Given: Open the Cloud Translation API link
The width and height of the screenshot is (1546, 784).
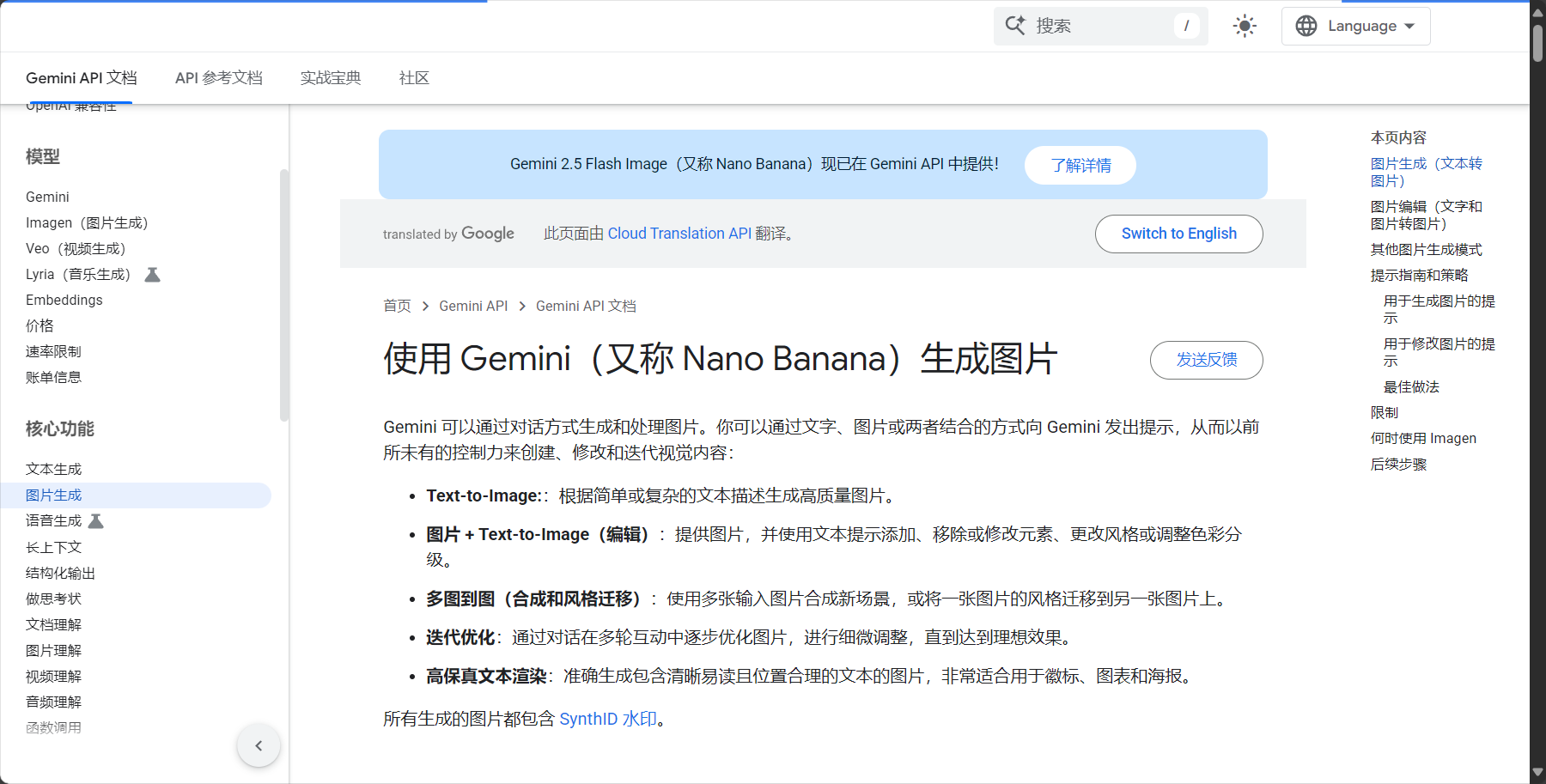Looking at the screenshot, I should click(x=679, y=234).
